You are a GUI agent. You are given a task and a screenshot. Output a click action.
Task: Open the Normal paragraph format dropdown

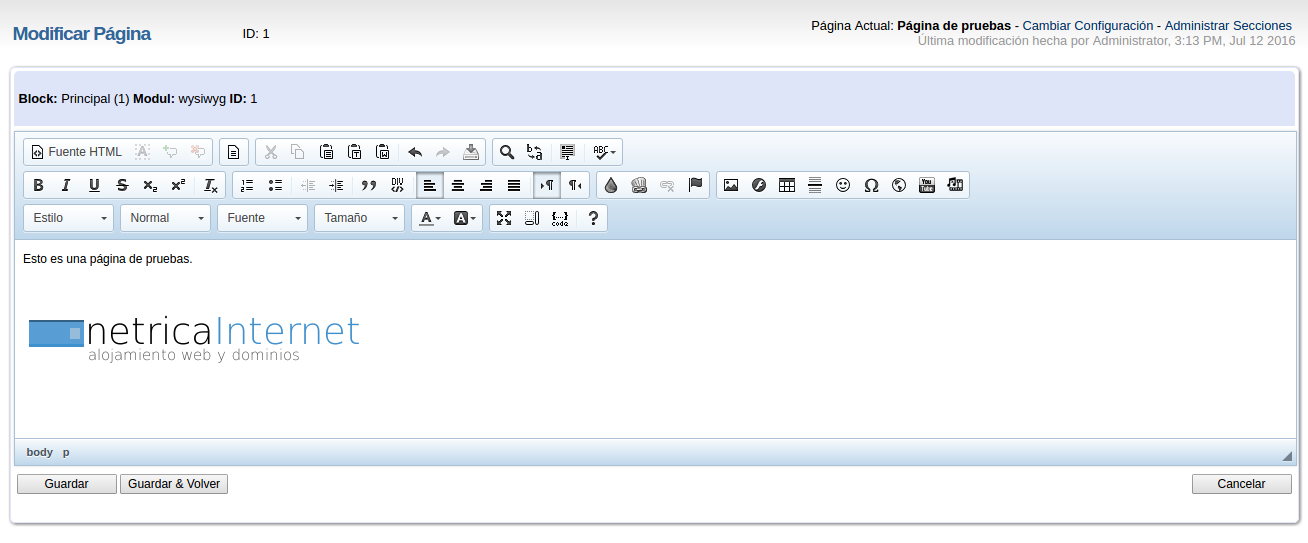[x=165, y=218]
